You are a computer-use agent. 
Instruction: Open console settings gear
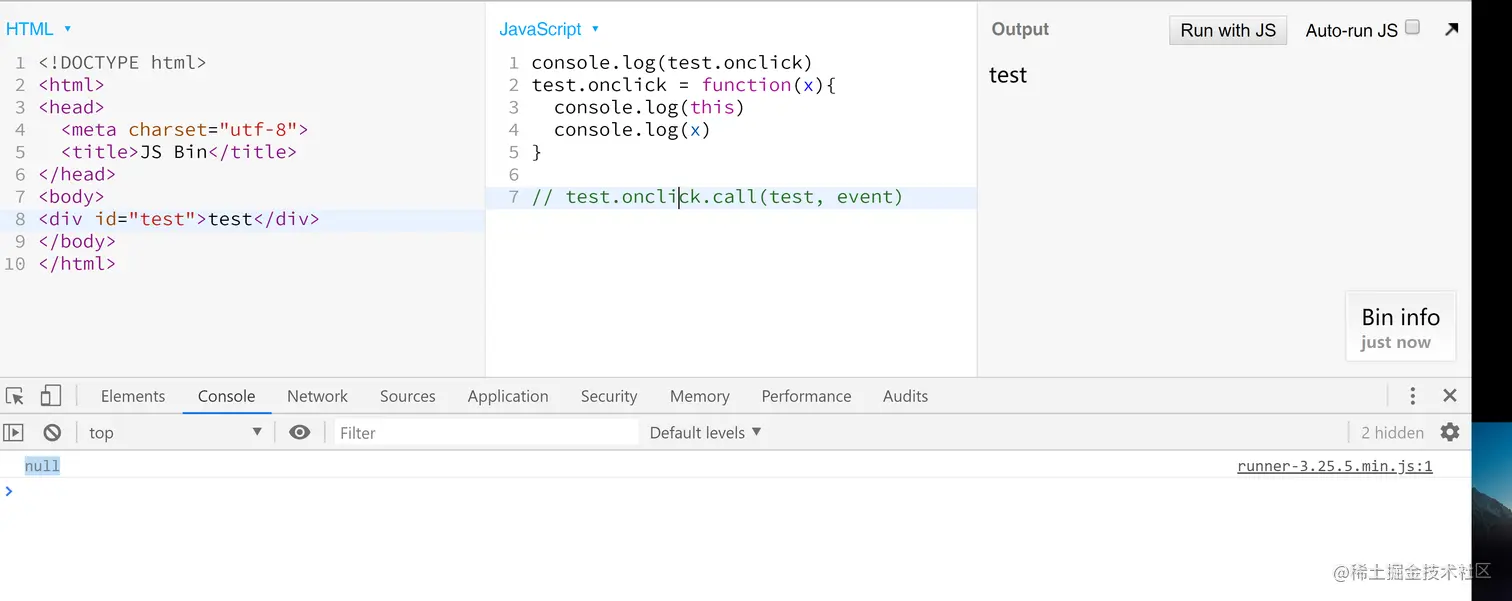(1450, 432)
